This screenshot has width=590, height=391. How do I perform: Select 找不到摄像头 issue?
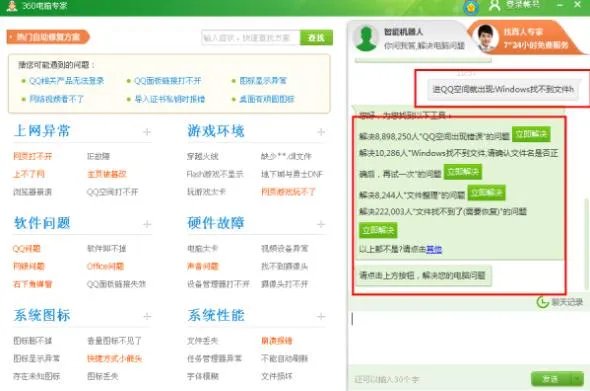(284, 266)
